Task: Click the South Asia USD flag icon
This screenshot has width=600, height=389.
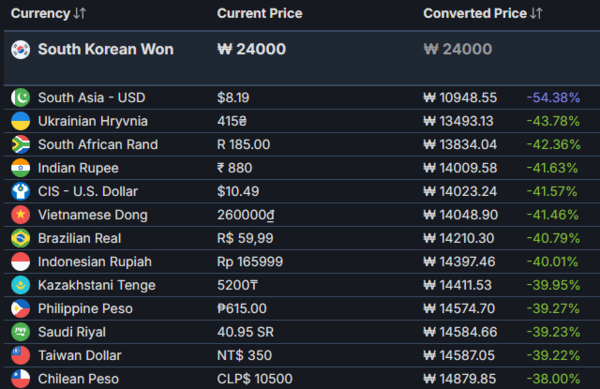Action: [x=21, y=98]
